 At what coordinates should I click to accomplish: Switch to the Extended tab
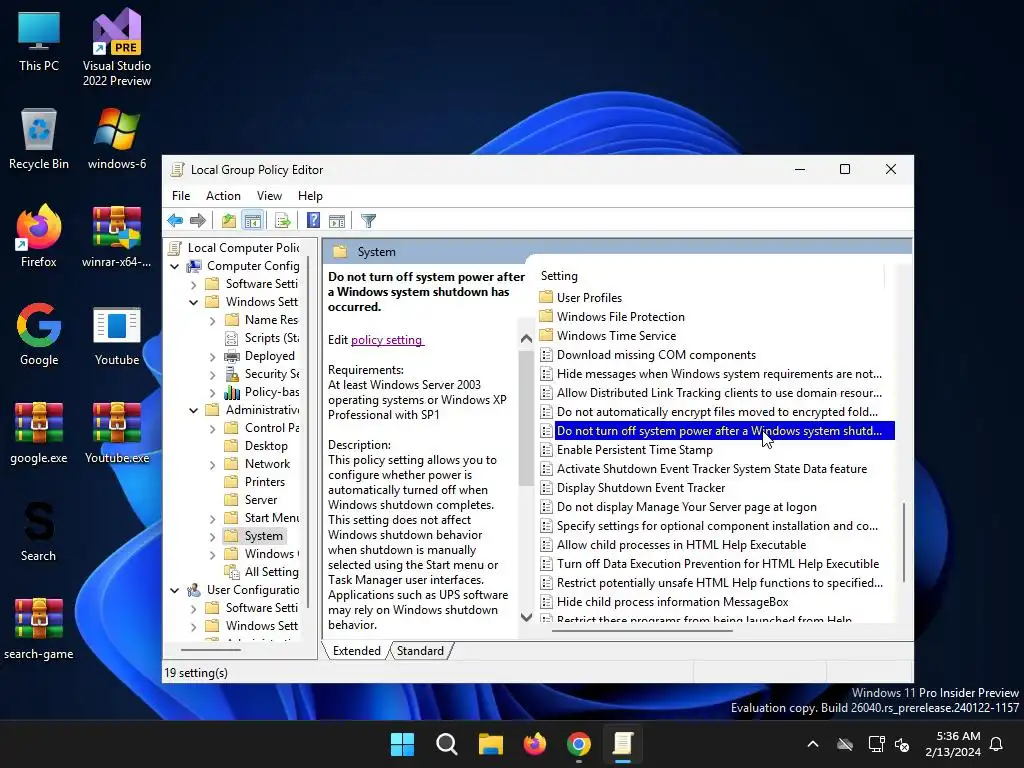click(x=357, y=651)
